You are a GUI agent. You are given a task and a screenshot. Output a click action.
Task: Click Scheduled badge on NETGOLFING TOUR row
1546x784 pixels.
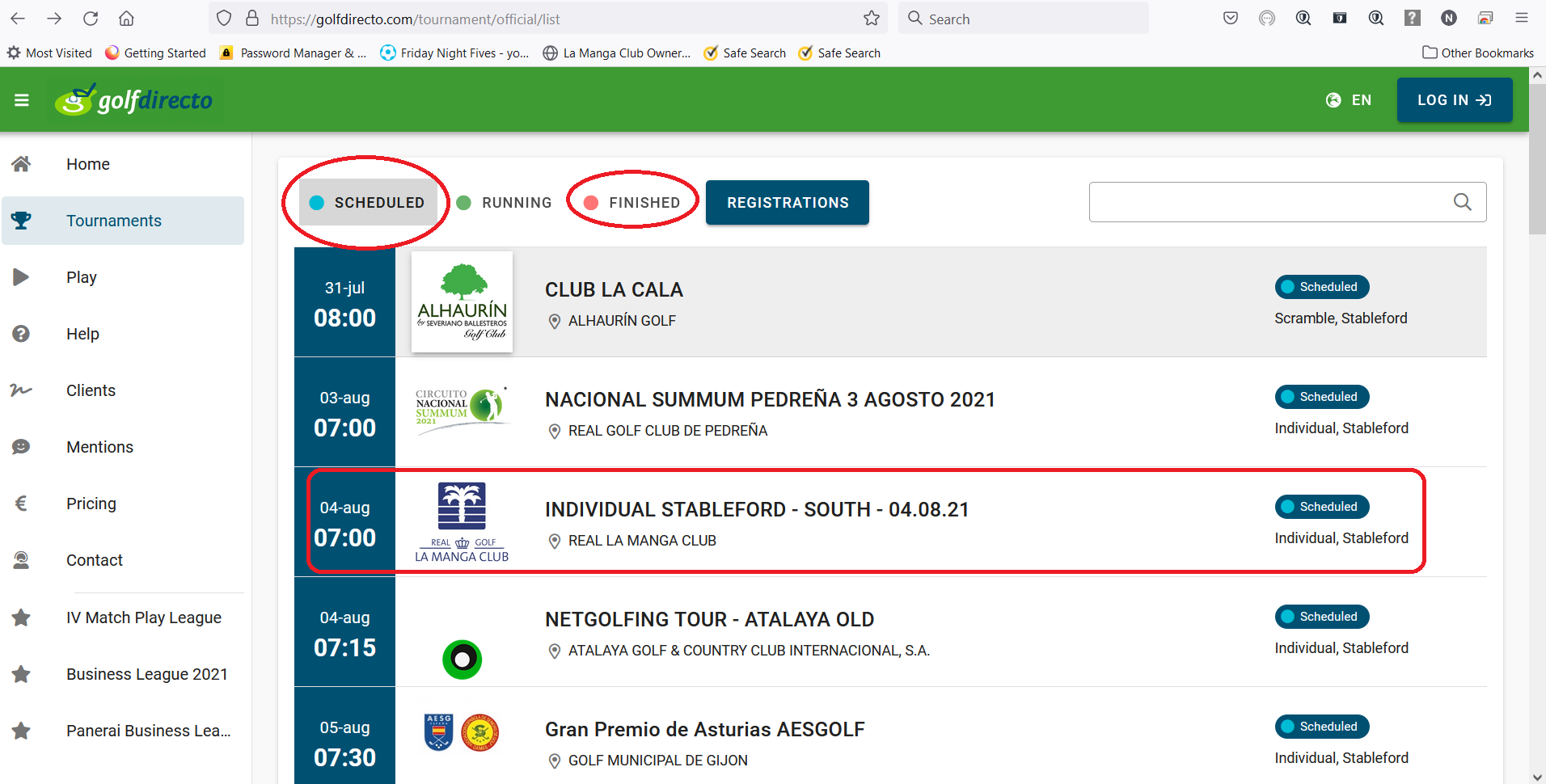click(x=1322, y=617)
